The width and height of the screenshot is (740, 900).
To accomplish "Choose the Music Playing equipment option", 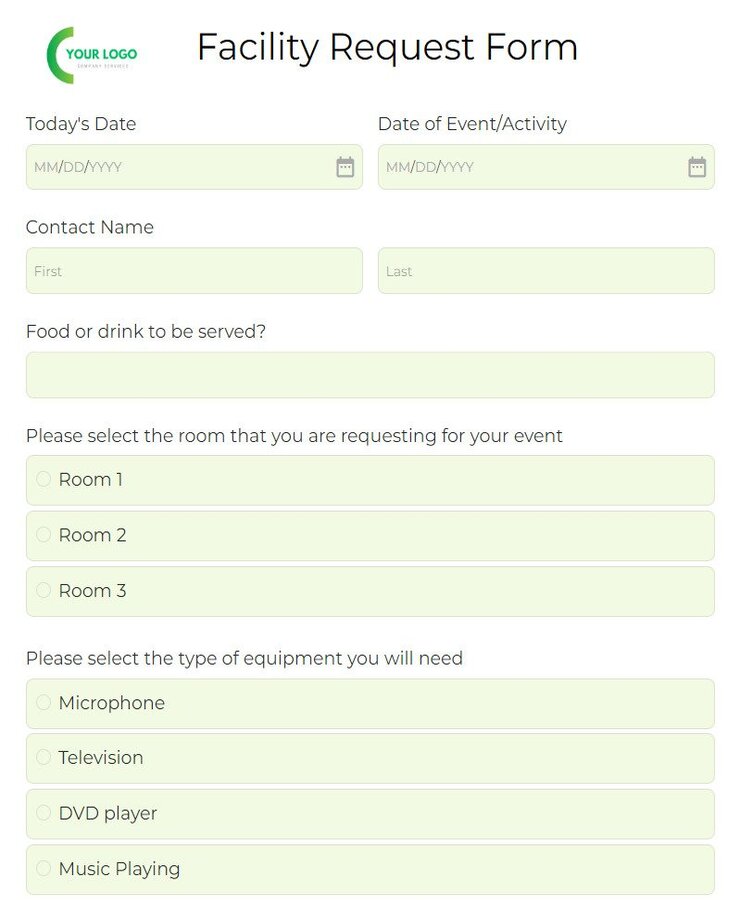I will (44, 868).
